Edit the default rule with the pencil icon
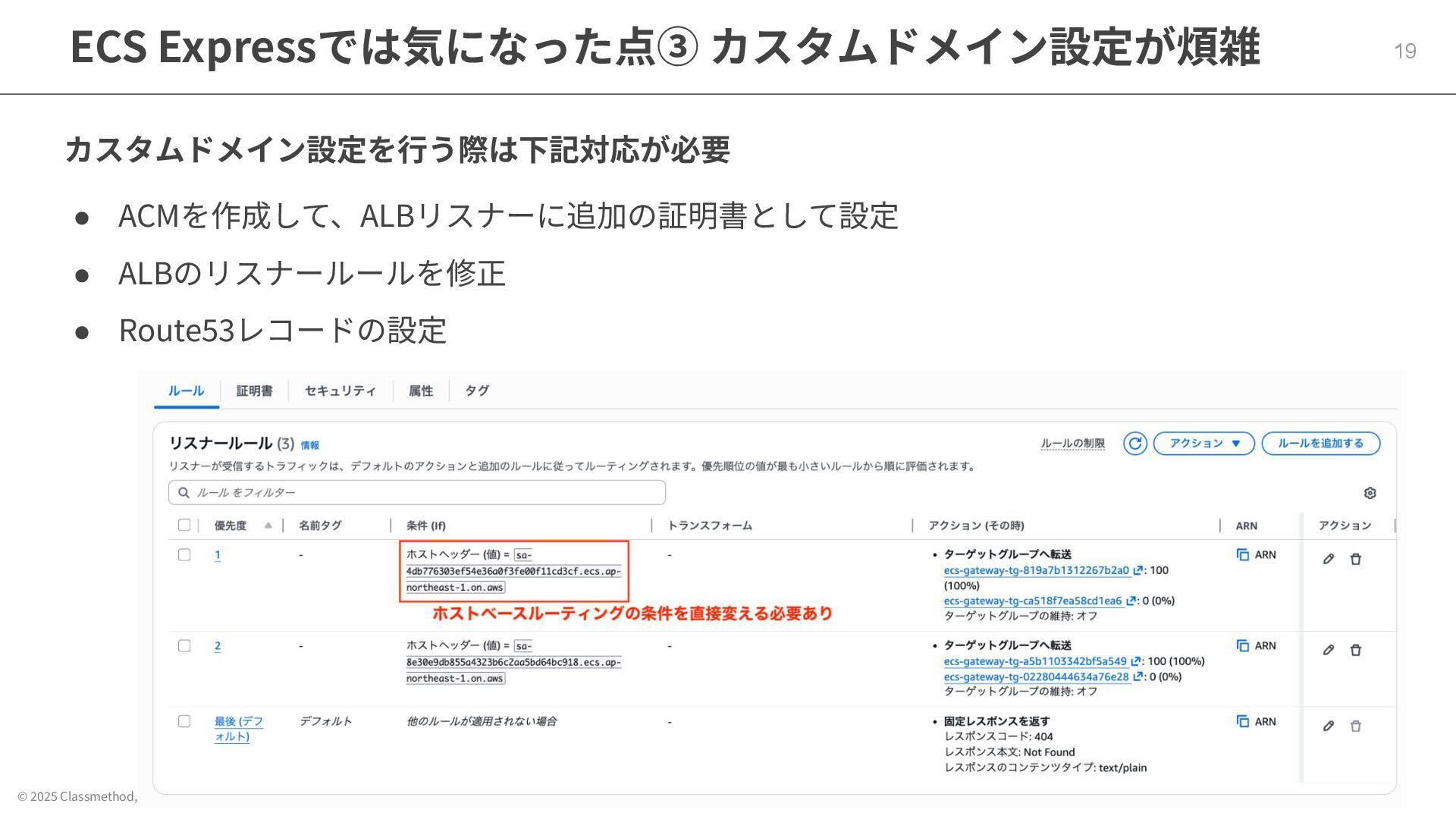Viewport: 1456px width, 819px height. pyautogui.click(x=1329, y=726)
